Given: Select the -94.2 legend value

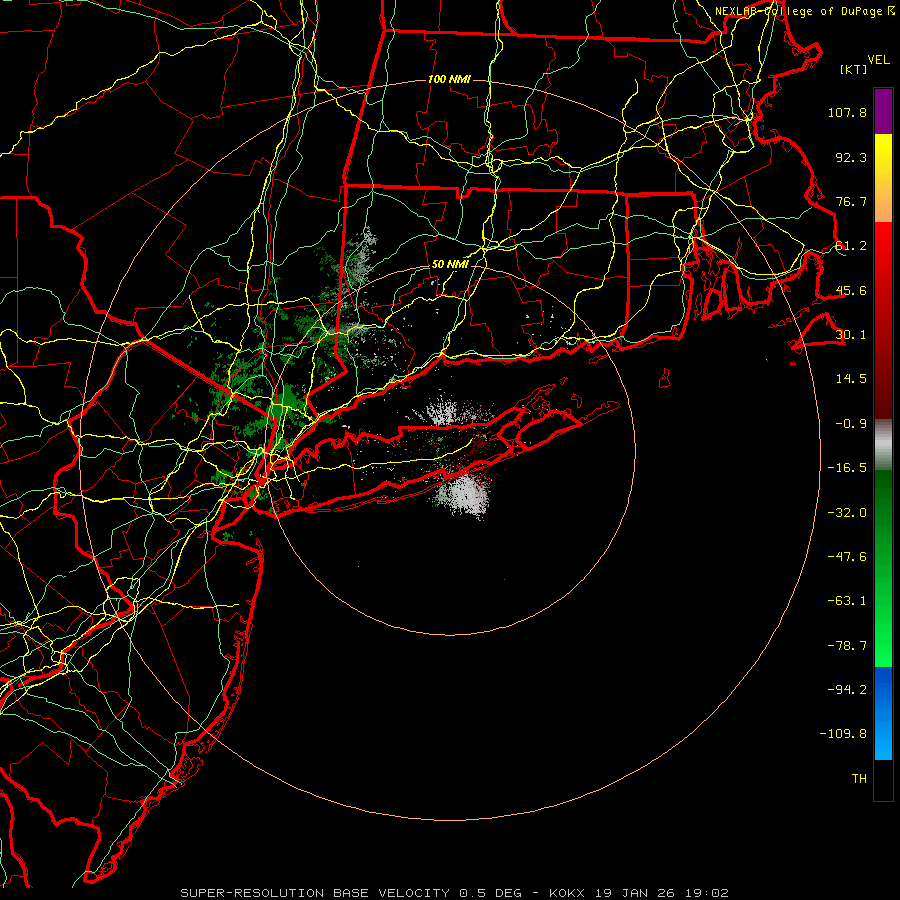Looking at the screenshot, I should [847, 690].
